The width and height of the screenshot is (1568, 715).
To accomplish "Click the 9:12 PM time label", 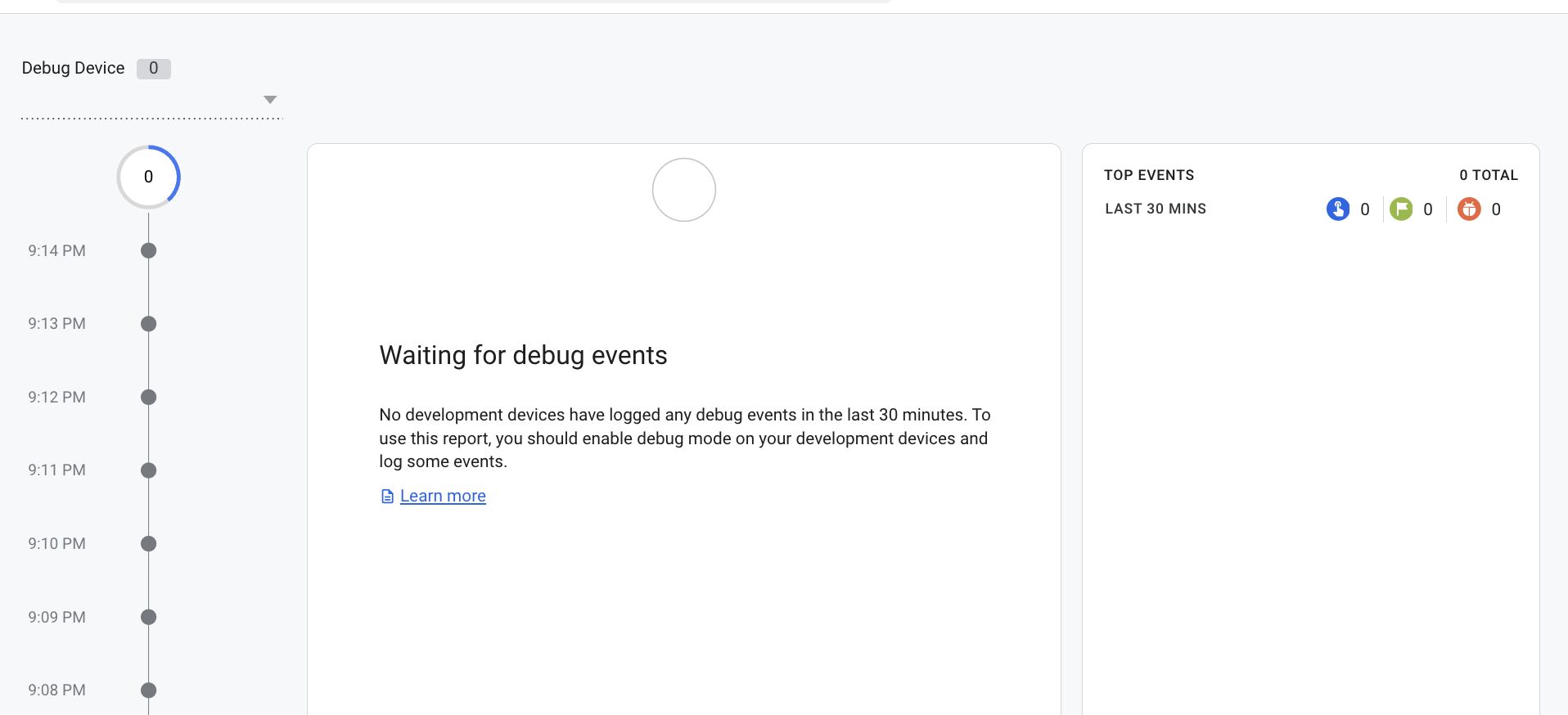I will pyautogui.click(x=56, y=397).
